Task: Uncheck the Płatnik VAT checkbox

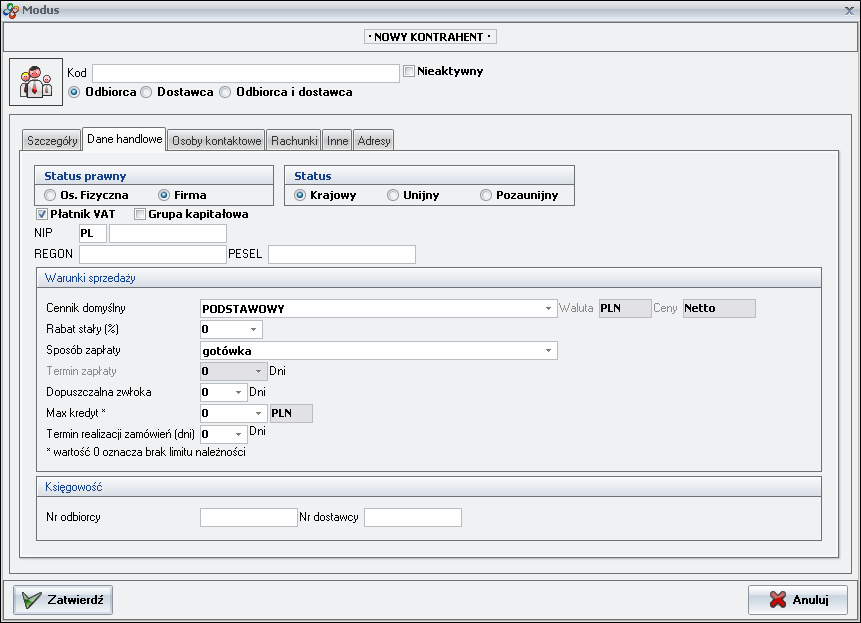Action: tap(42, 214)
